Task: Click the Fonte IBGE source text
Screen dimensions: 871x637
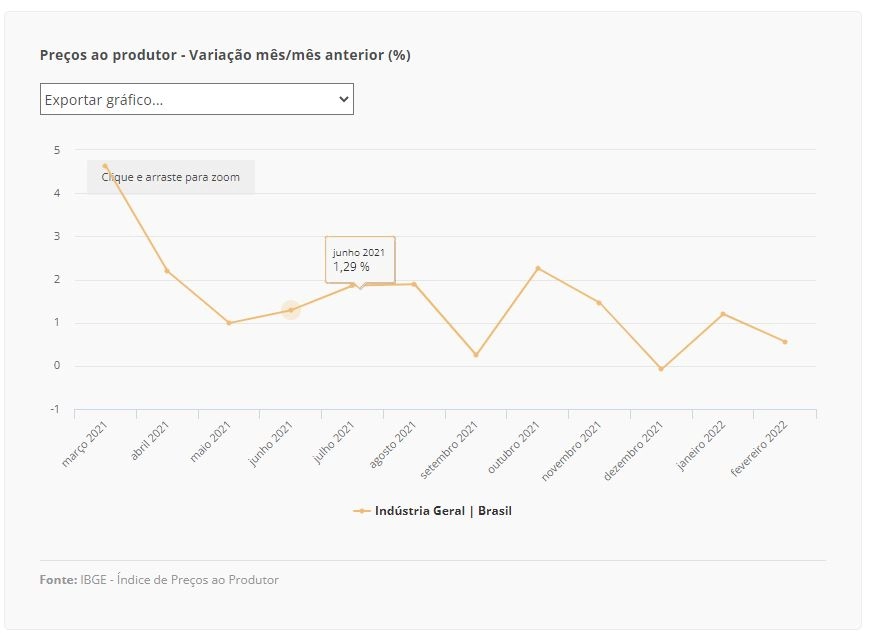Action: [x=159, y=580]
